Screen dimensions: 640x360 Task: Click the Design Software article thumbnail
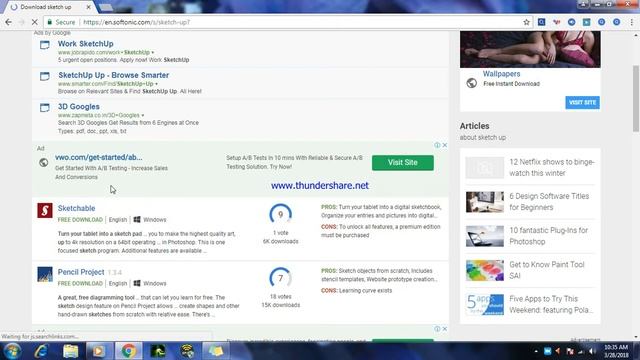pyautogui.click(x=485, y=202)
